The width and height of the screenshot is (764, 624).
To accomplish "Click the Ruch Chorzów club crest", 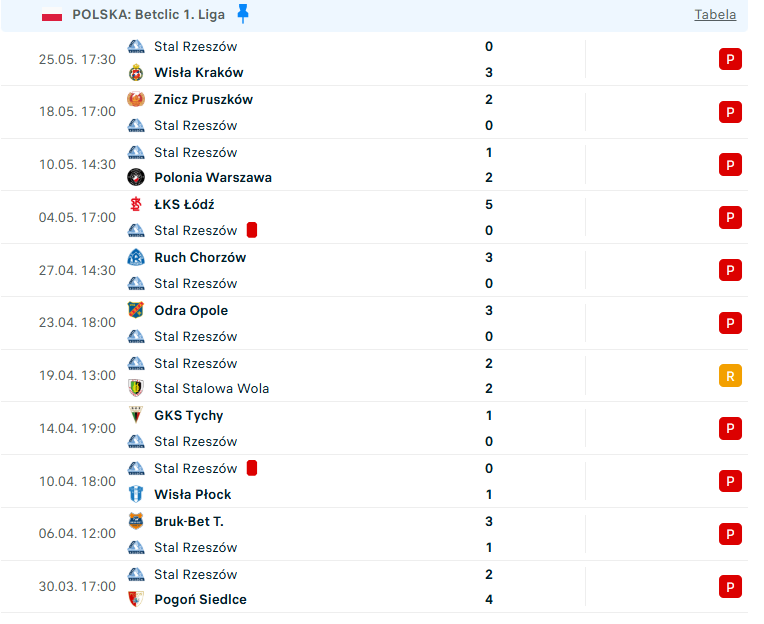I will tap(136, 257).
